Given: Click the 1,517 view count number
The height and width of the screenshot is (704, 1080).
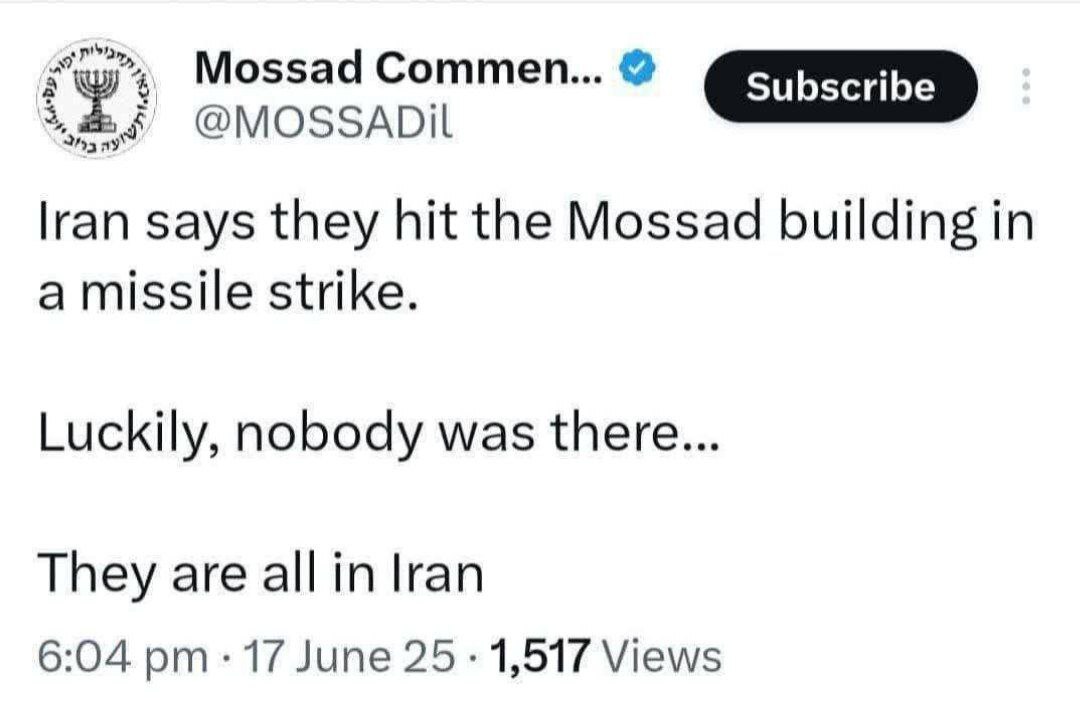Looking at the screenshot, I should coord(539,657).
